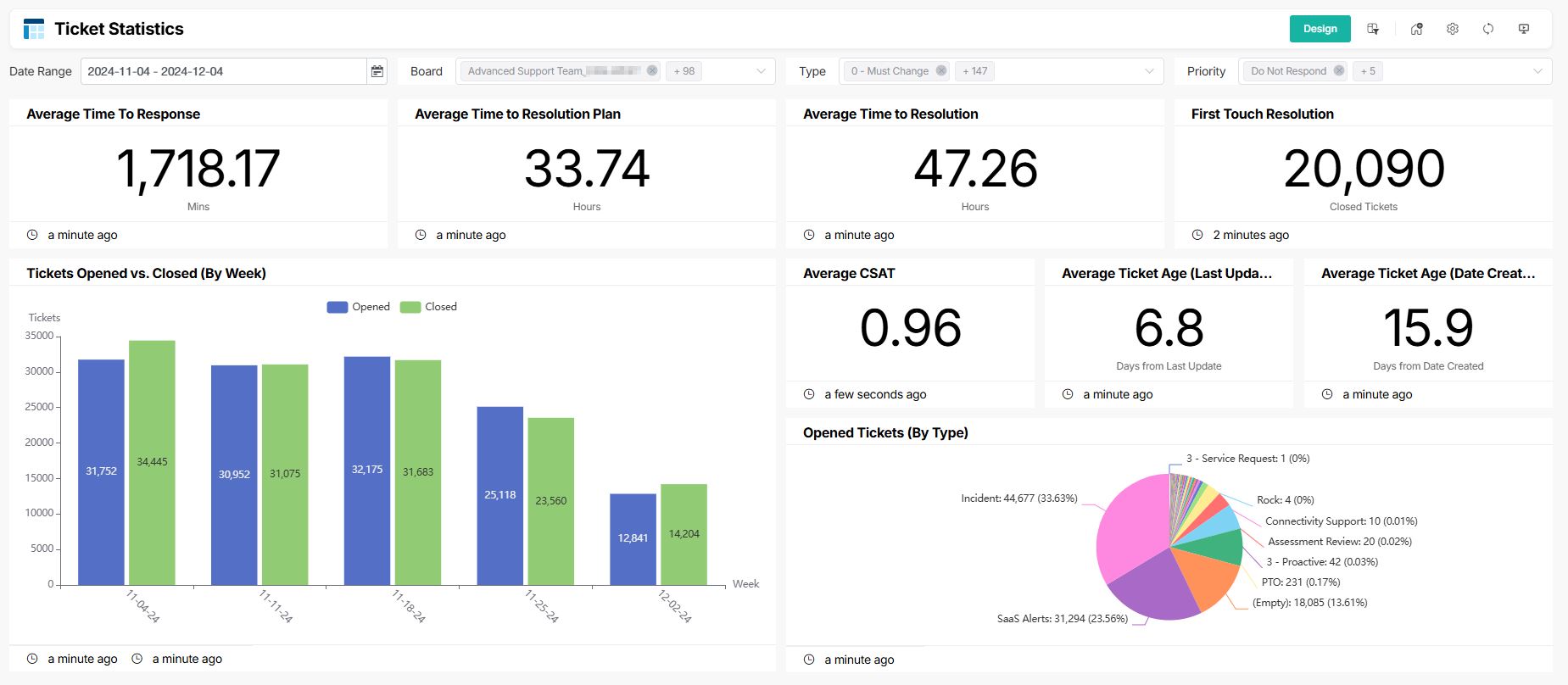Refresh the dashboard data
This screenshot has width=1568, height=685.
(1488, 29)
